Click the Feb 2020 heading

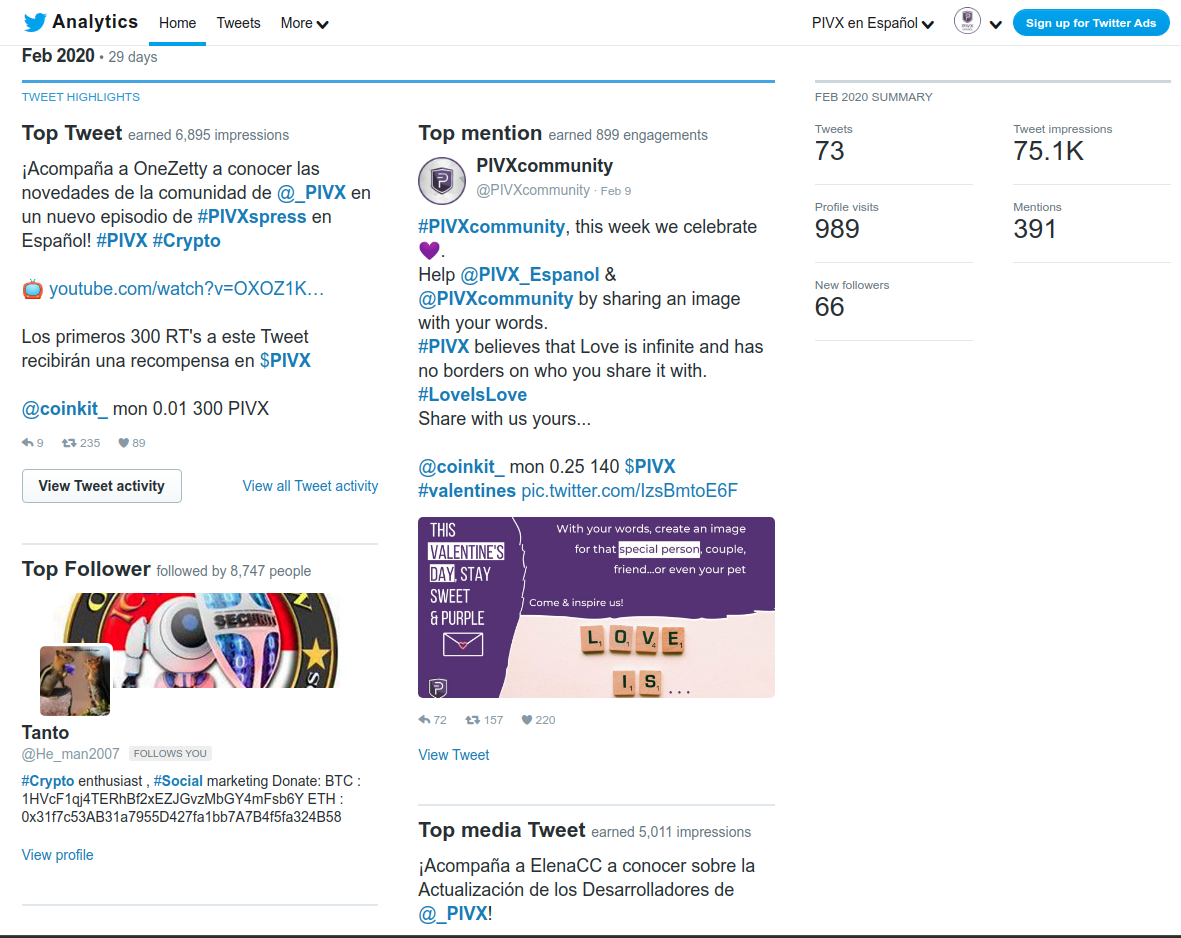click(x=58, y=57)
